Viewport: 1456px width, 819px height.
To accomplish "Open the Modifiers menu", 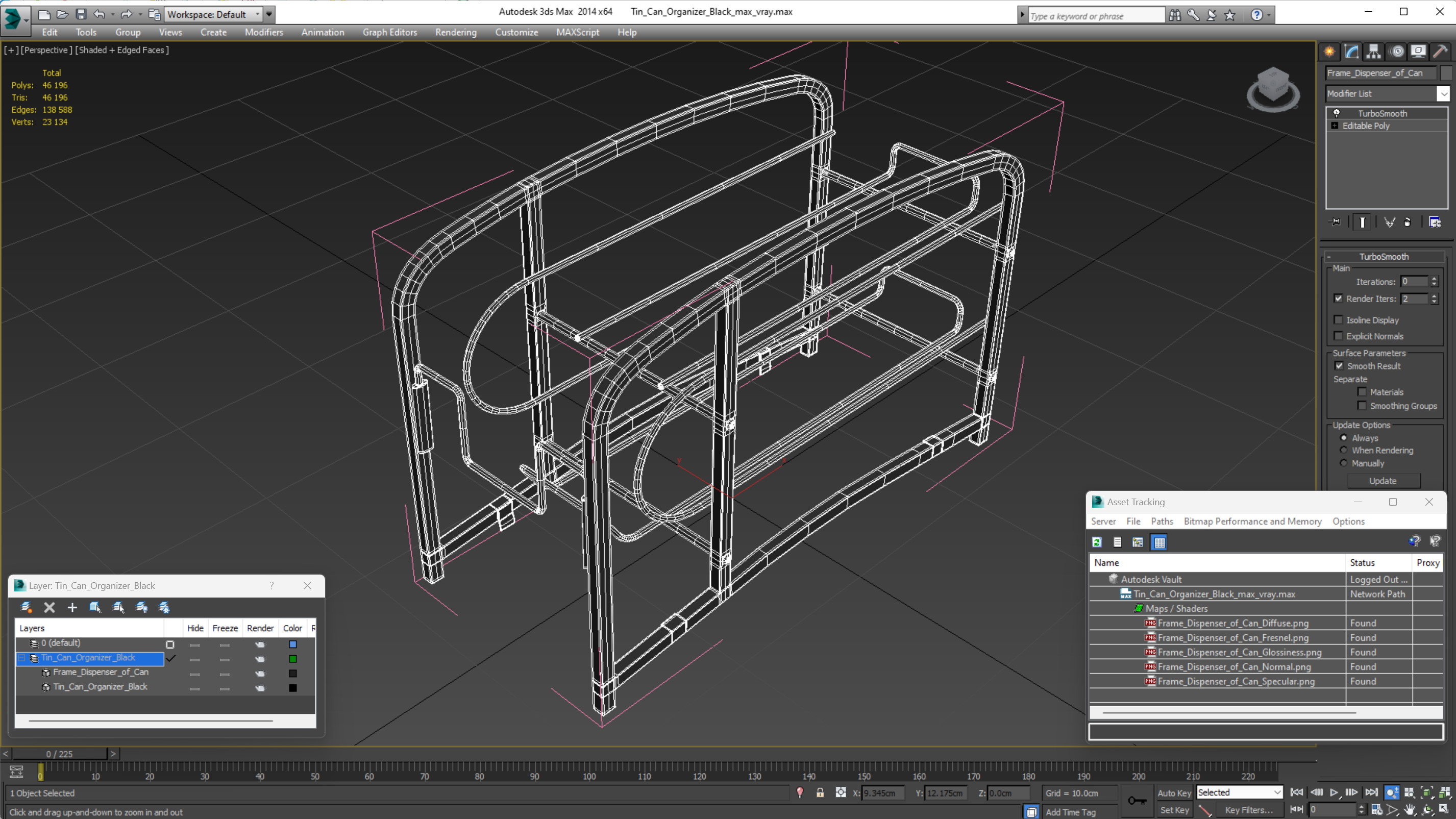I will click(264, 31).
